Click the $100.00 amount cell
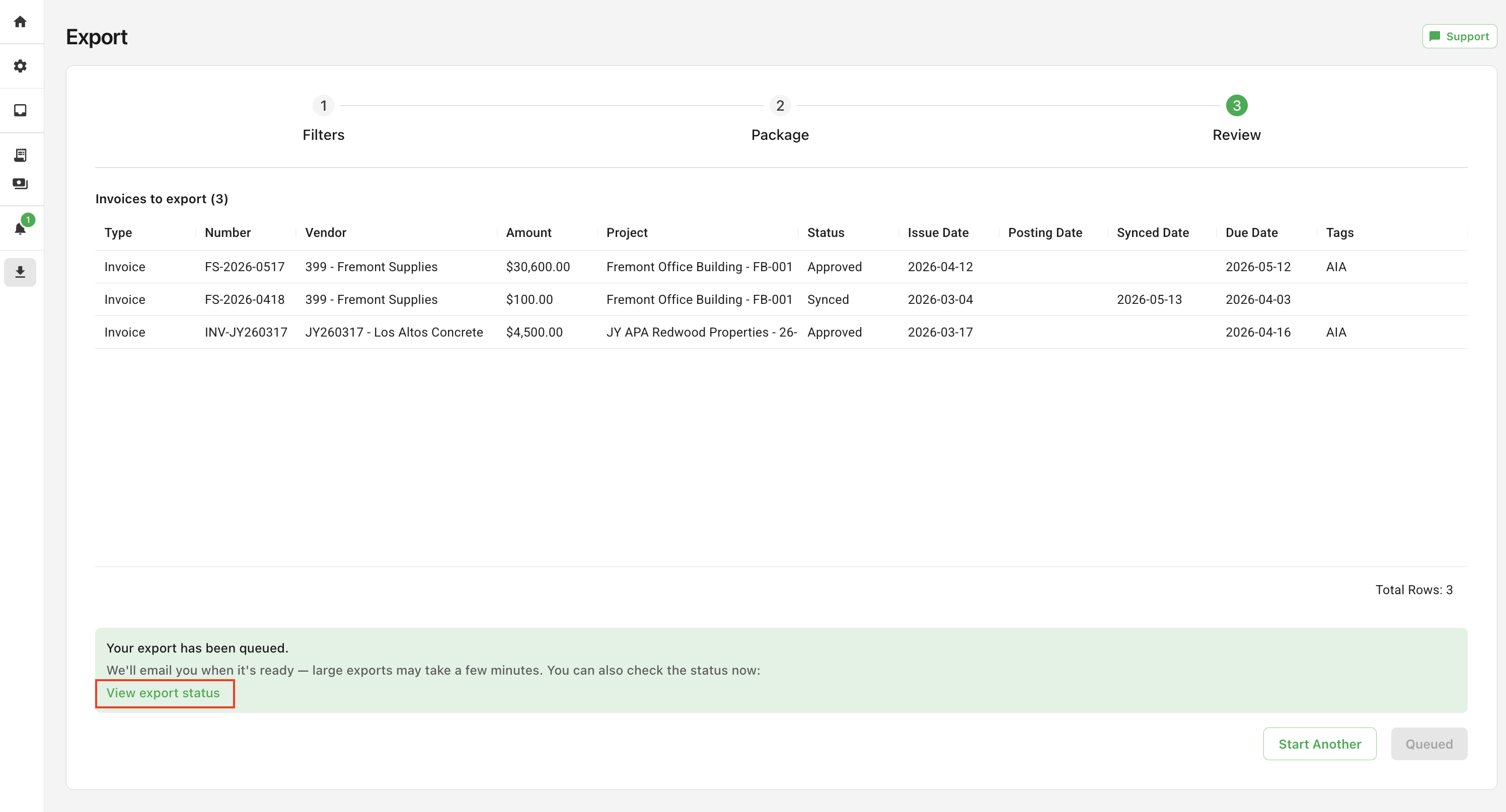The width and height of the screenshot is (1506, 812). click(x=529, y=300)
